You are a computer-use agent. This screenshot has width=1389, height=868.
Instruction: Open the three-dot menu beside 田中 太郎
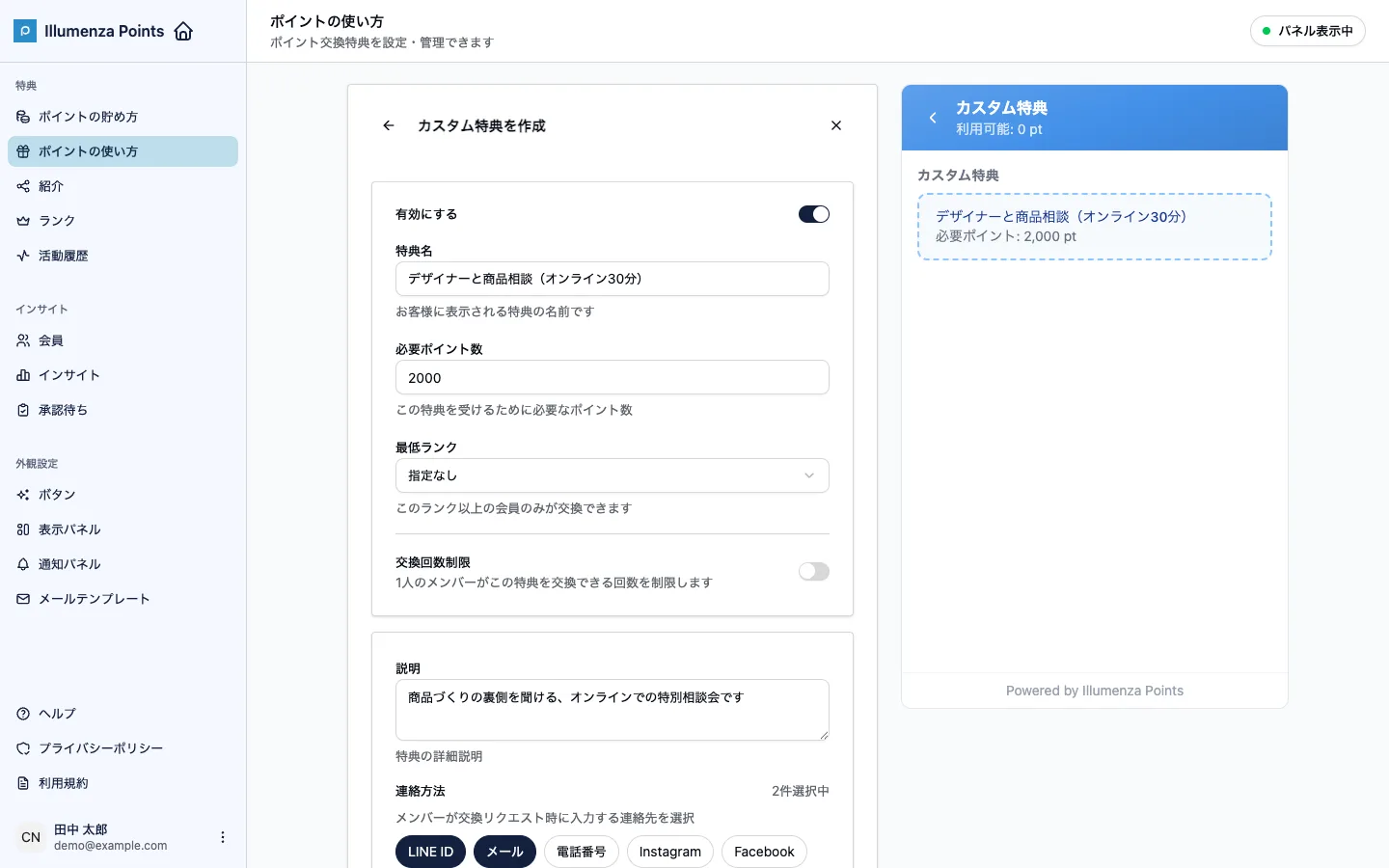click(223, 837)
